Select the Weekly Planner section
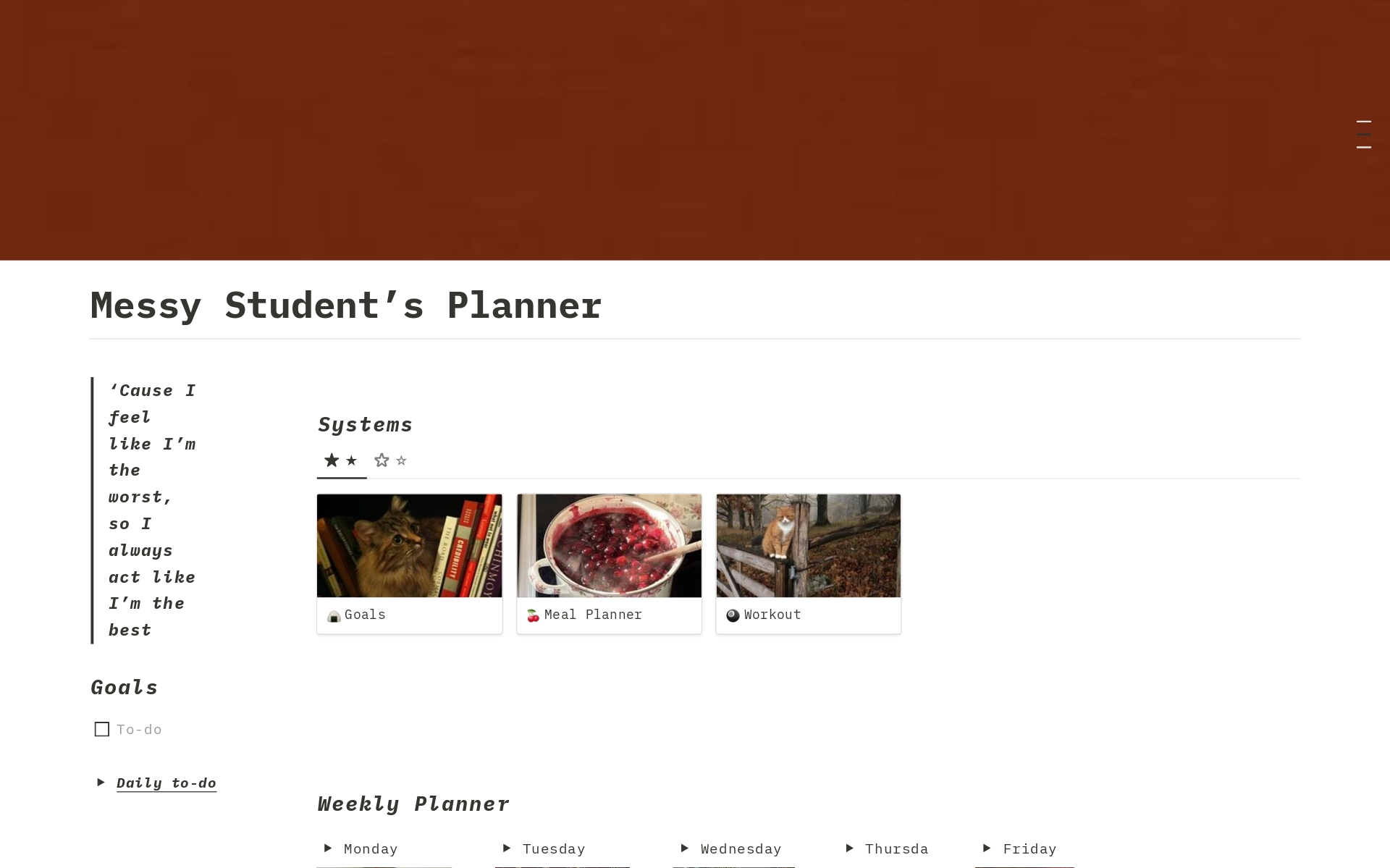The width and height of the screenshot is (1390, 868). point(414,803)
